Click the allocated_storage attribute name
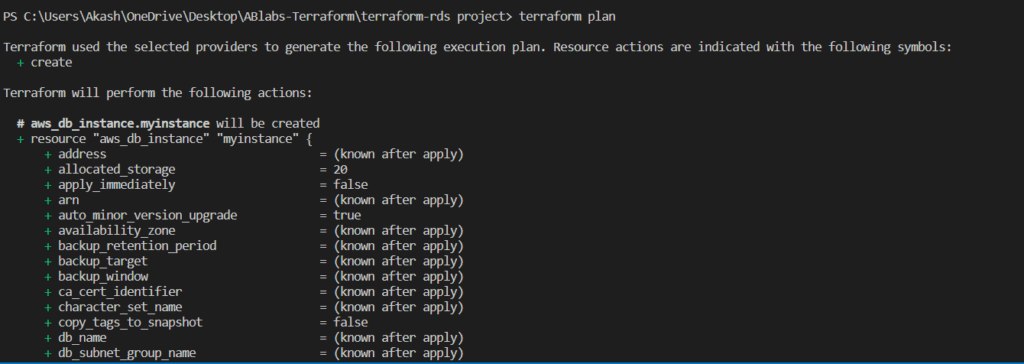Image resolution: width=1024 pixels, height=364 pixels. pos(117,170)
